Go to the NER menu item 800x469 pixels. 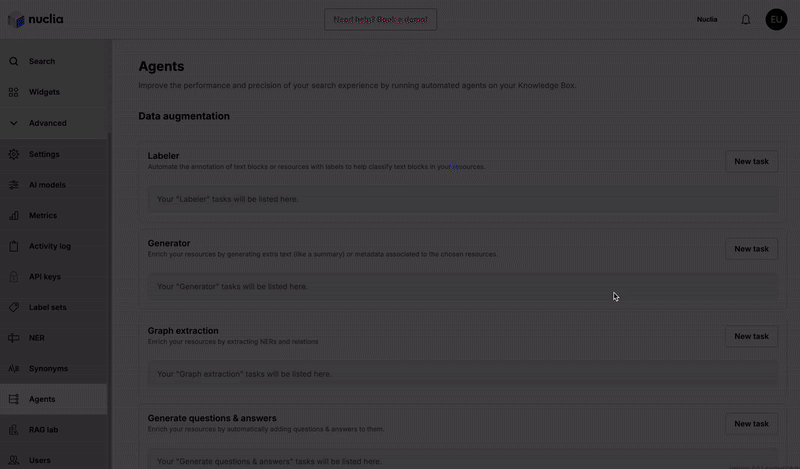37,338
